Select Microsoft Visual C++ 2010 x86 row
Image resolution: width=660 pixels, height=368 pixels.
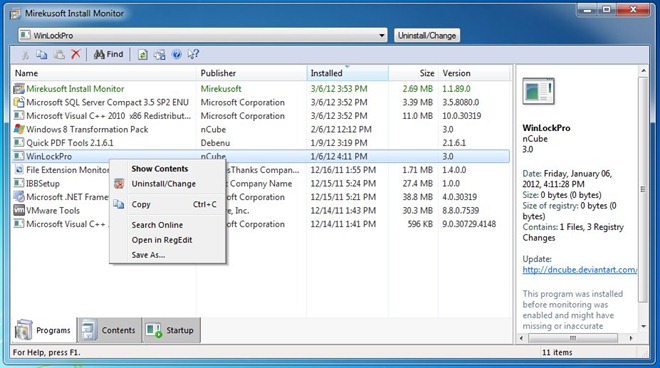261,116
